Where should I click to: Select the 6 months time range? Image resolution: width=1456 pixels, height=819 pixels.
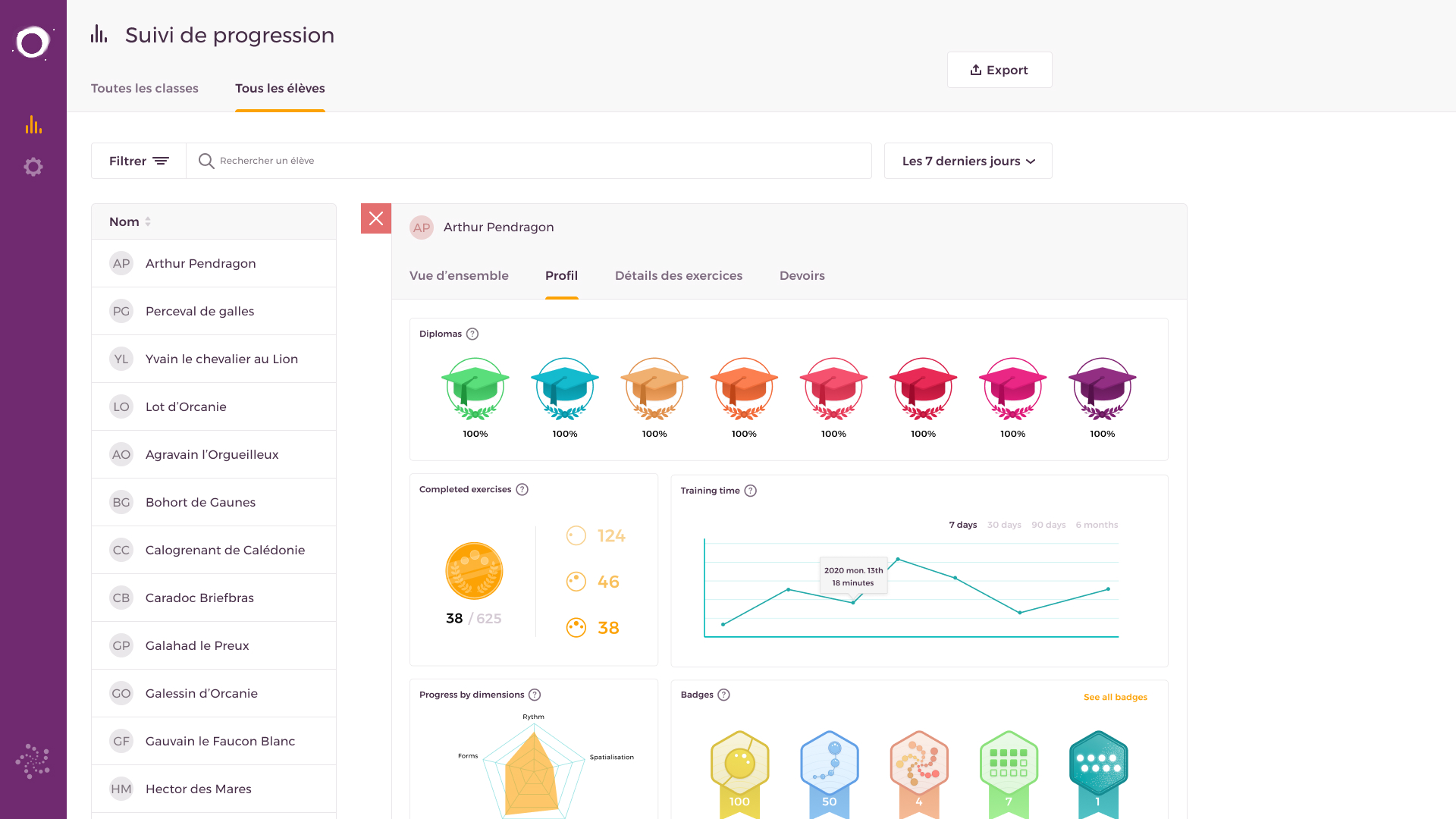coord(1097,525)
